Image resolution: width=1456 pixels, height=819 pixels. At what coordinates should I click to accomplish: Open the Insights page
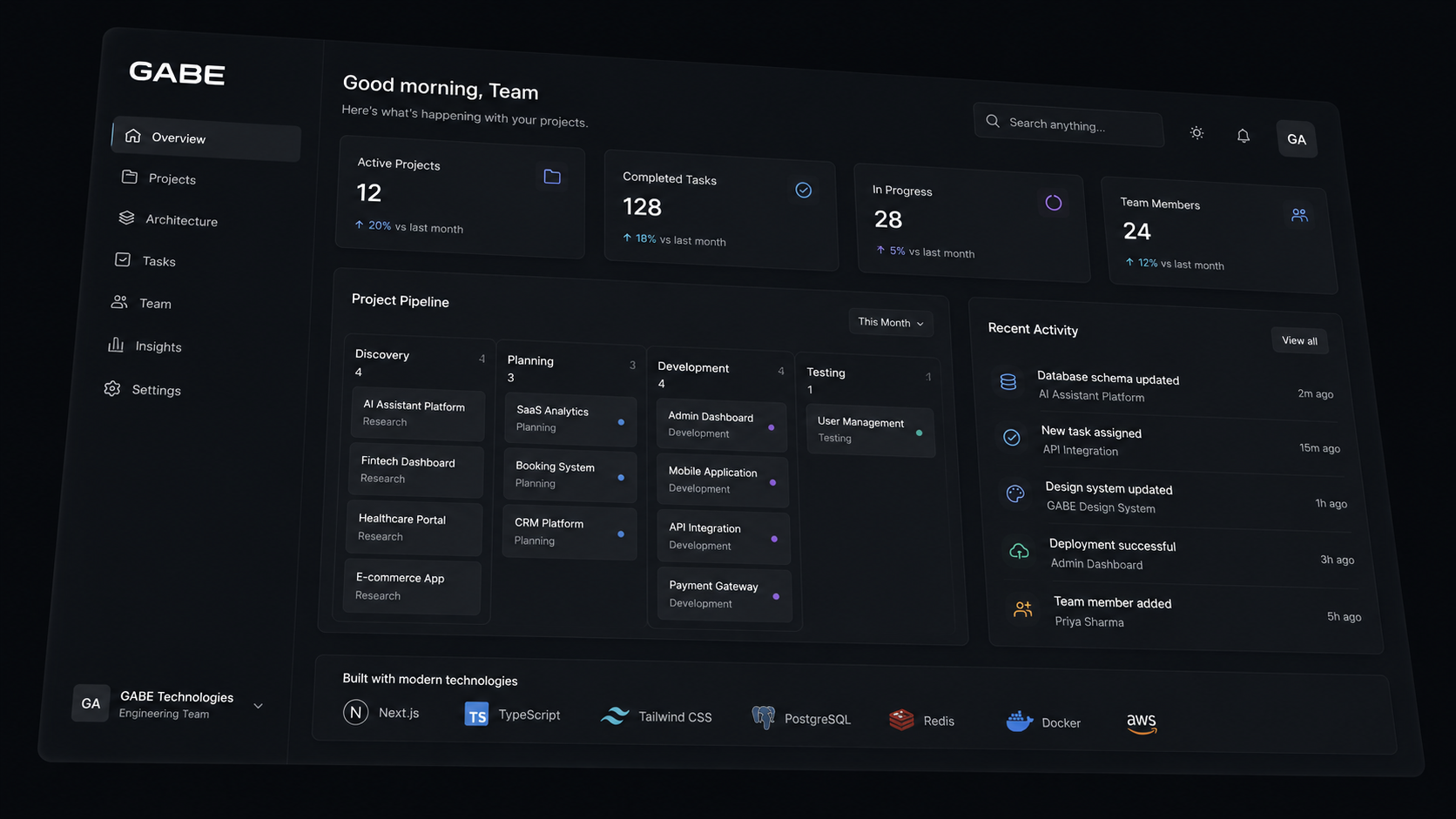click(158, 346)
